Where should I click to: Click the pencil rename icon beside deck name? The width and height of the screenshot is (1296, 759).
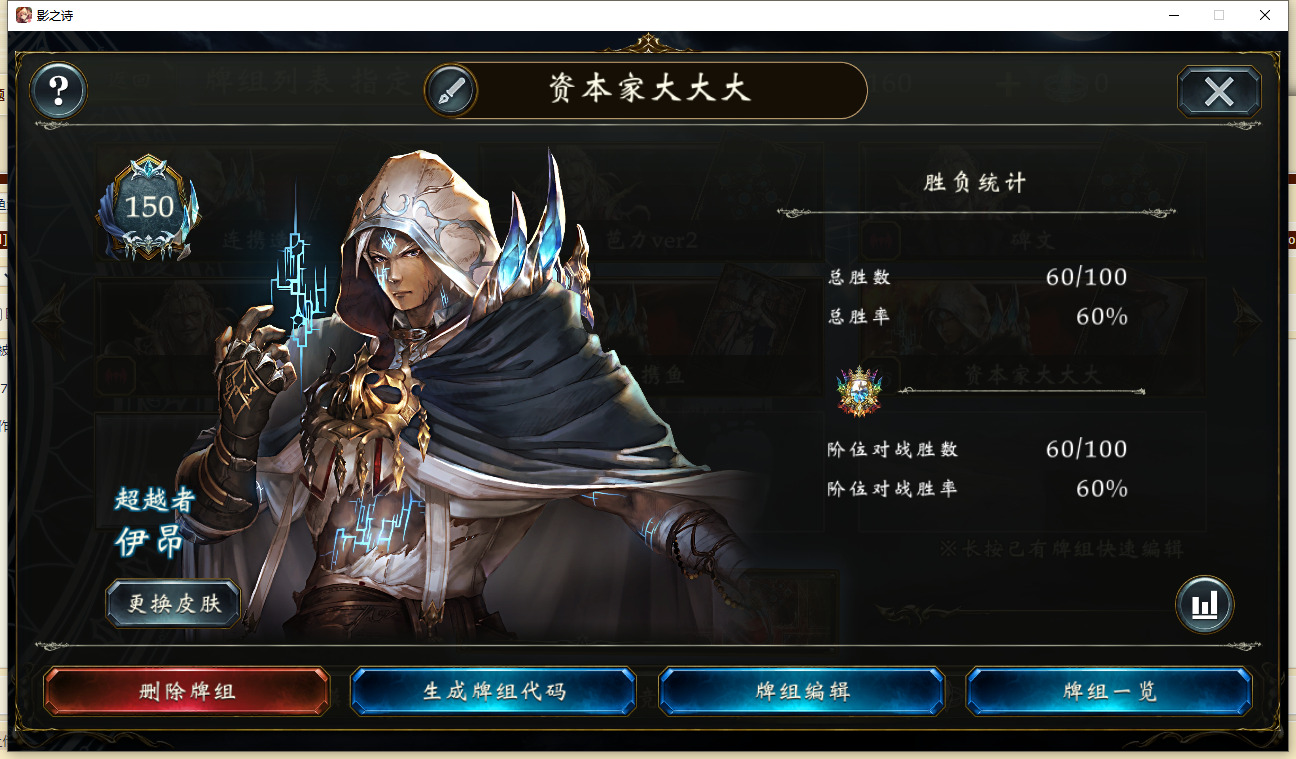click(x=451, y=91)
